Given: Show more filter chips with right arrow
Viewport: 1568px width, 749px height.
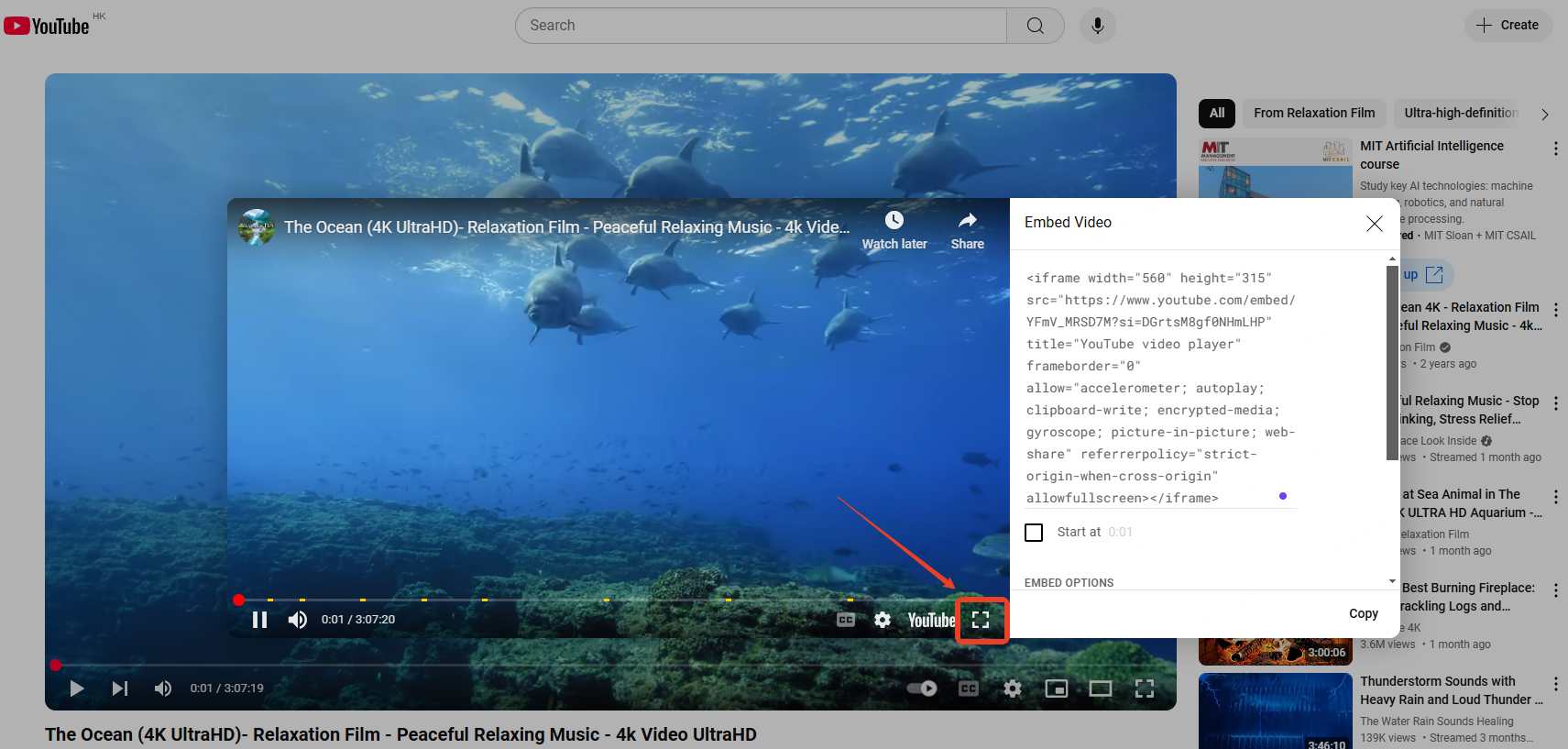Looking at the screenshot, I should click(x=1545, y=115).
